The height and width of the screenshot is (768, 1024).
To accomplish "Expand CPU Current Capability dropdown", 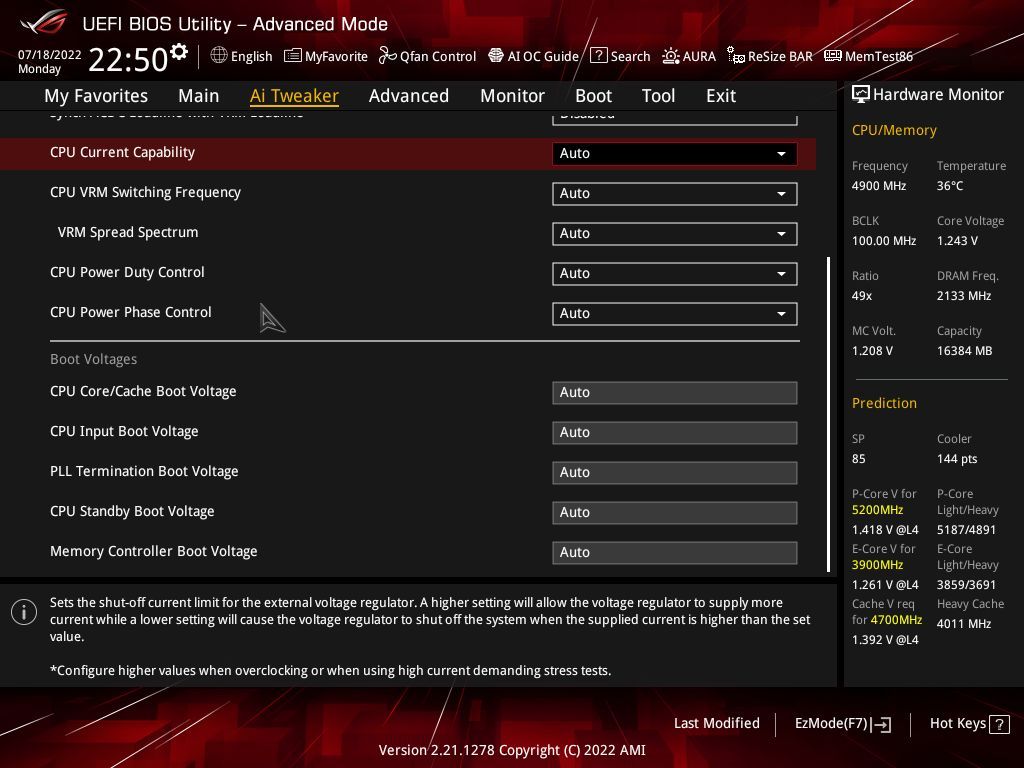I will pos(675,153).
